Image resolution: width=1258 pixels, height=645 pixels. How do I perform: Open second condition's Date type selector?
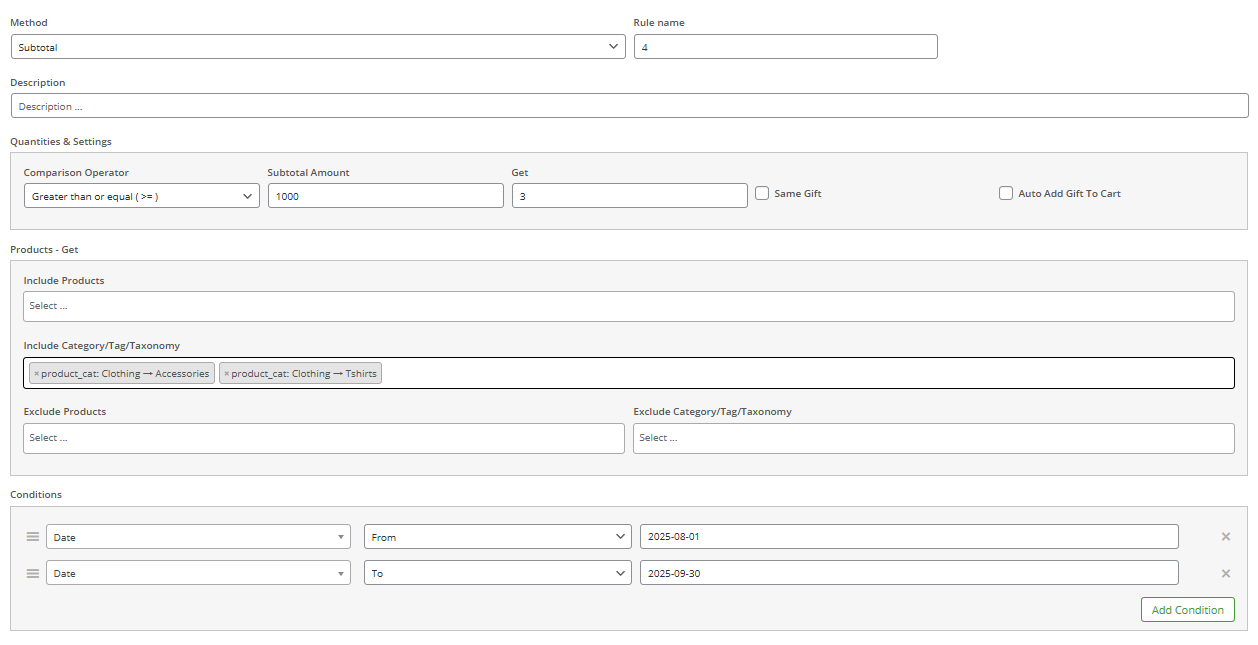point(198,573)
